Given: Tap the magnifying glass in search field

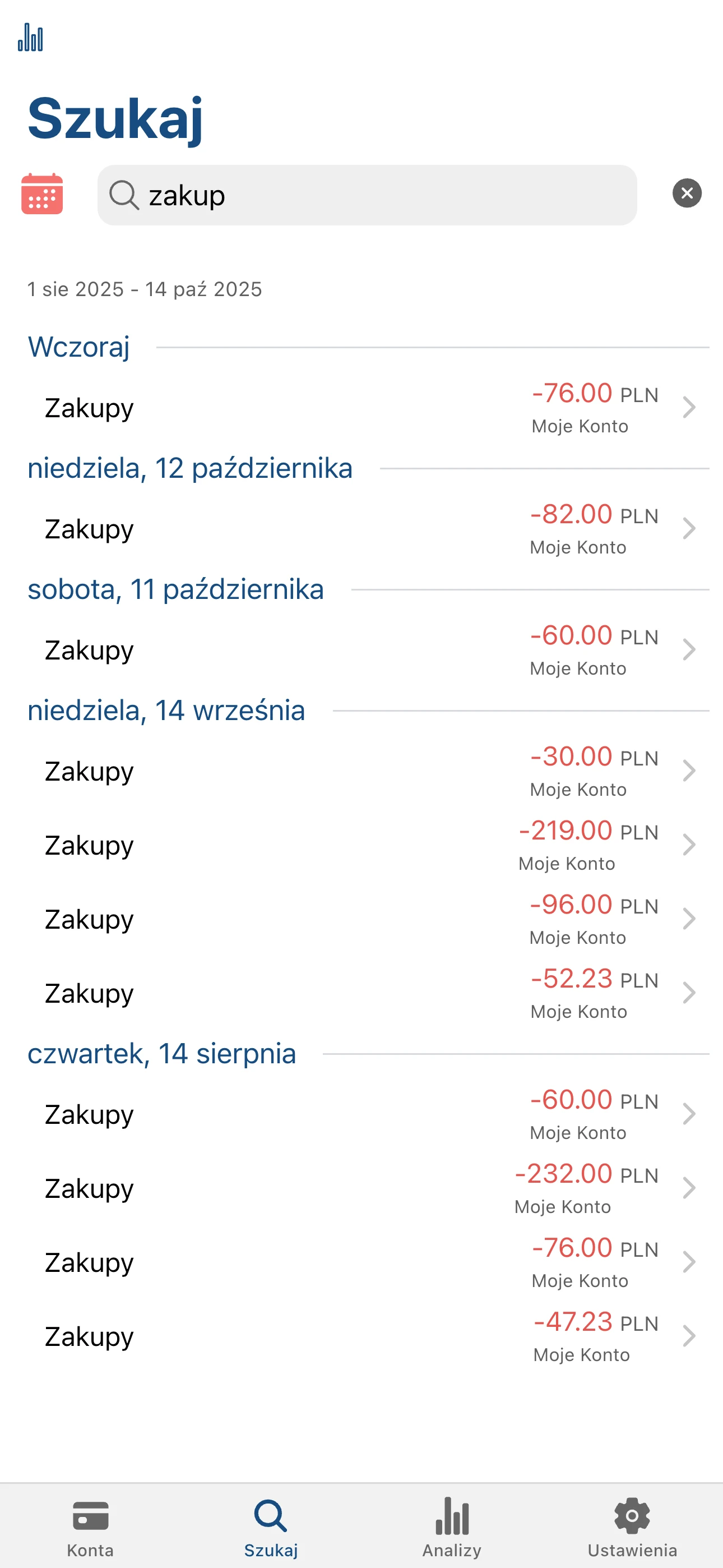Looking at the screenshot, I should pos(124,195).
